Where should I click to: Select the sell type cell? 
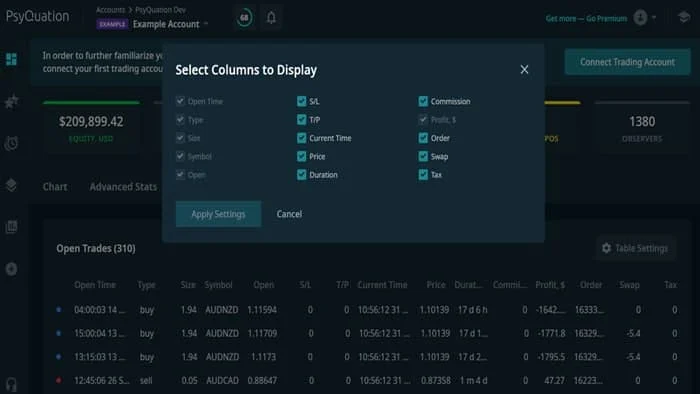tap(146, 381)
